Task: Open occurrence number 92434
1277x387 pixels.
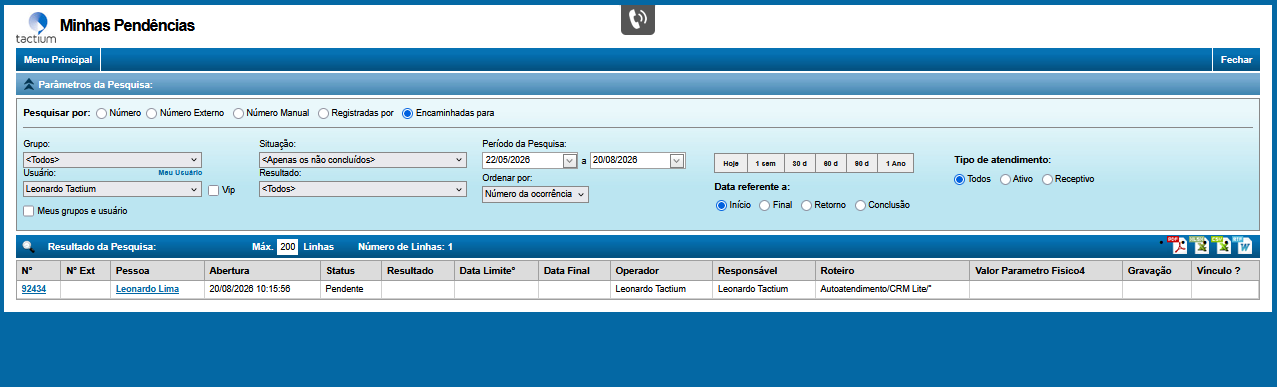Action: click(34, 289)
